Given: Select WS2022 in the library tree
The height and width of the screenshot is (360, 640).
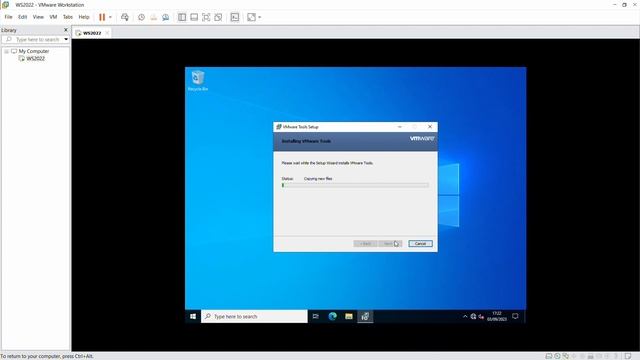Looking at the screenshot, I should (36, 59).
